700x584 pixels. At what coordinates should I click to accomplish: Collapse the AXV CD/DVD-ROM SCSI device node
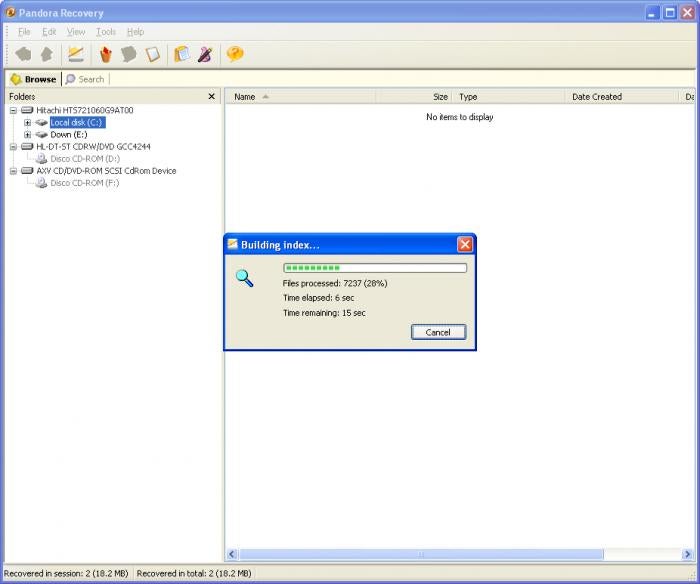[13, 171]
